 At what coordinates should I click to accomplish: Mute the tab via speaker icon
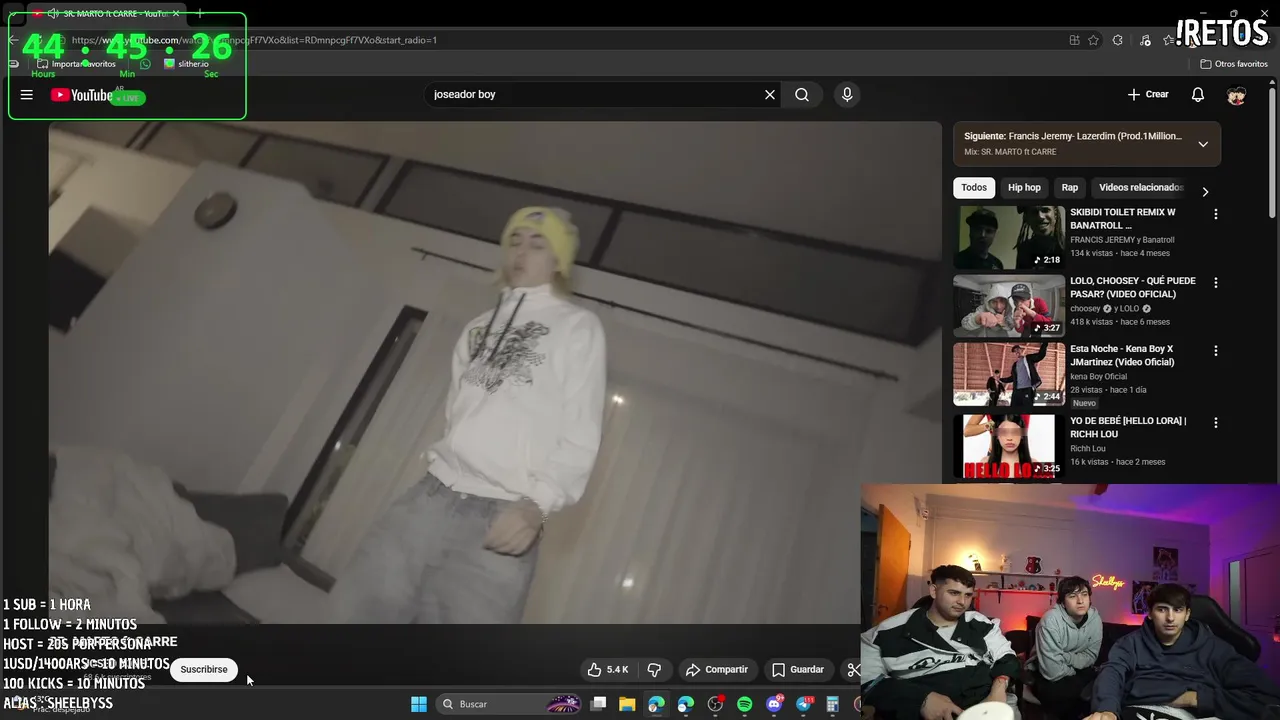tap(52, 13)
